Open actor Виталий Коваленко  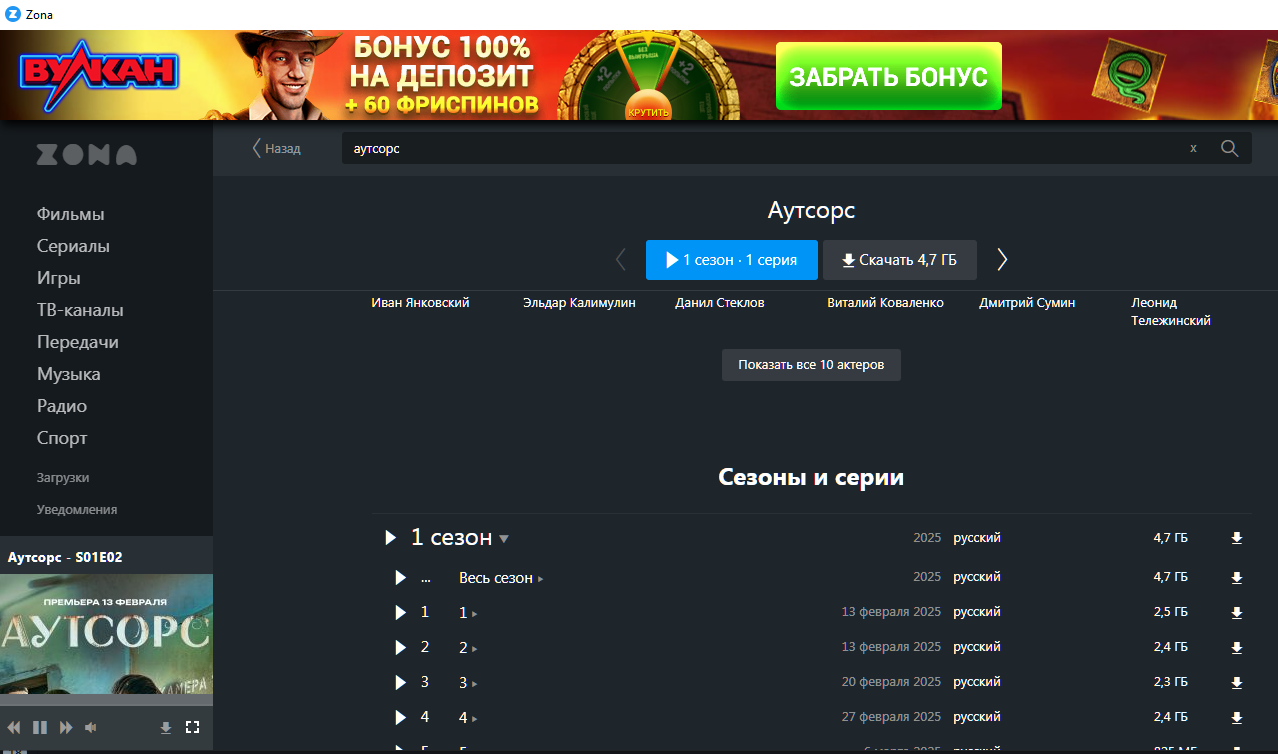pyautogui.click(x=885, y=303)
